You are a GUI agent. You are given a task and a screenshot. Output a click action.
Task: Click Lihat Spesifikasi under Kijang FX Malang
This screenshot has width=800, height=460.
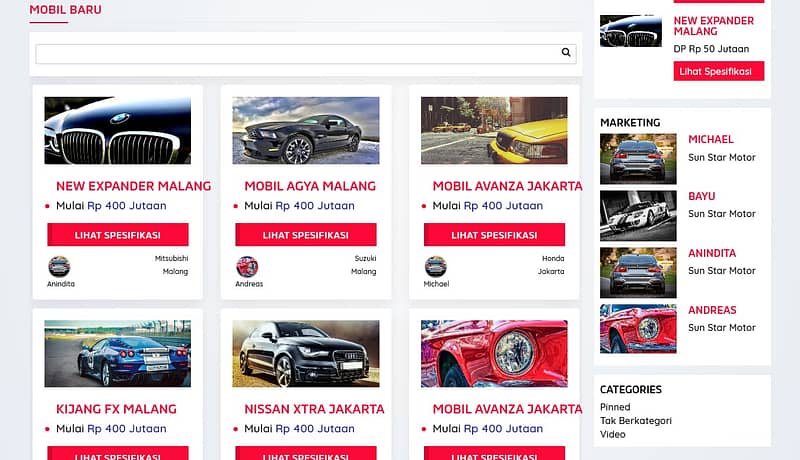tap(118, 453)
